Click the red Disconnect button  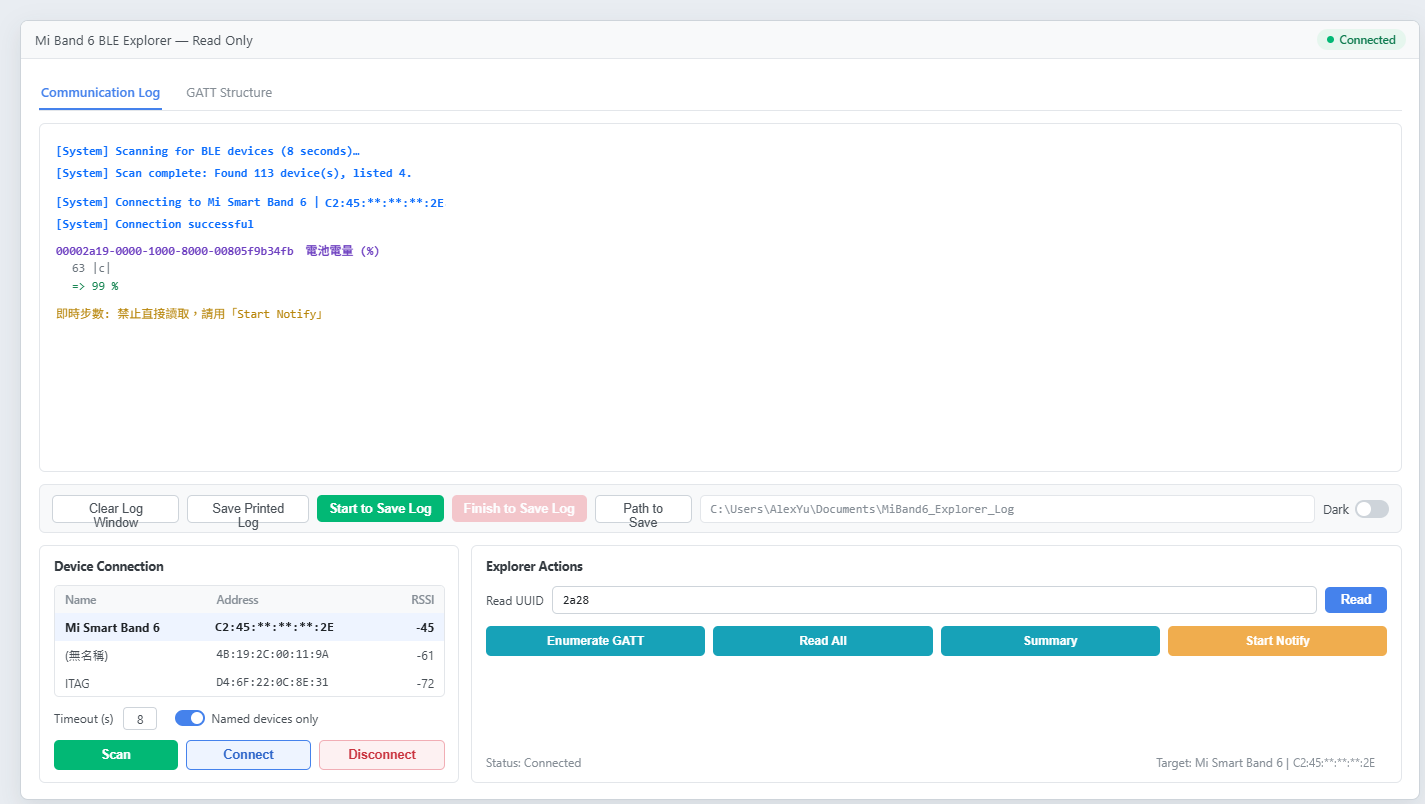pyautogui.click(x=382, y=755)
